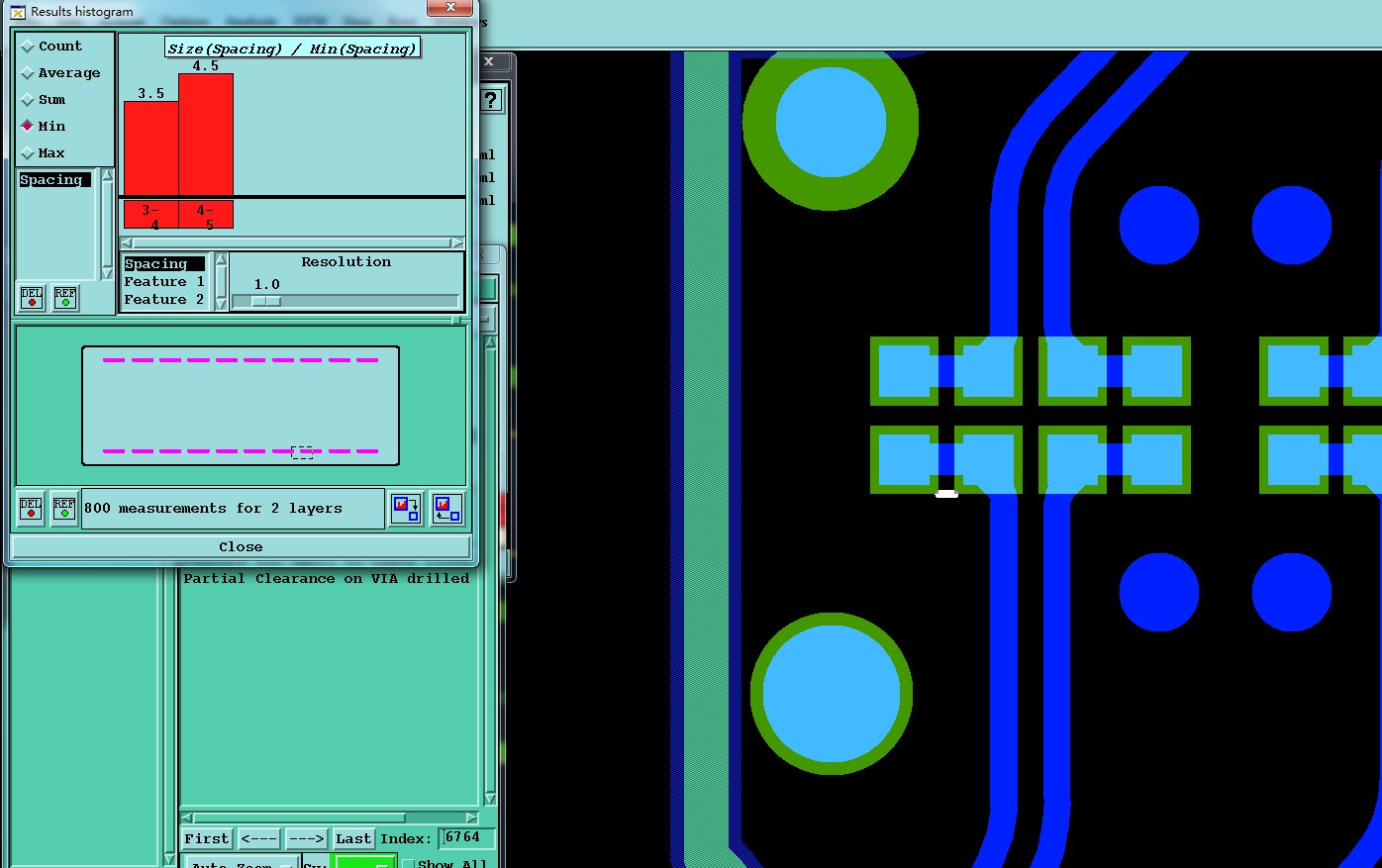Click histogram horizontal scrollbar right arrow
Viewport: 1382px width, 868px height.
(x=457, y=242)
